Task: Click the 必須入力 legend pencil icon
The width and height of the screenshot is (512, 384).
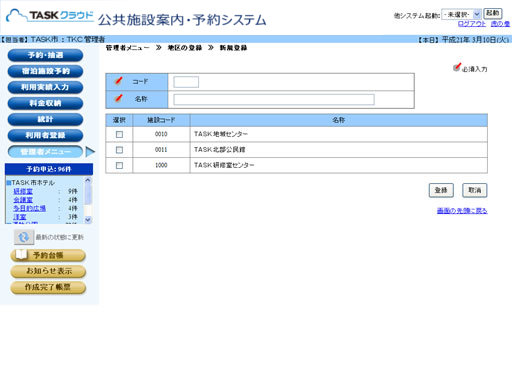Action: (457, 67)
